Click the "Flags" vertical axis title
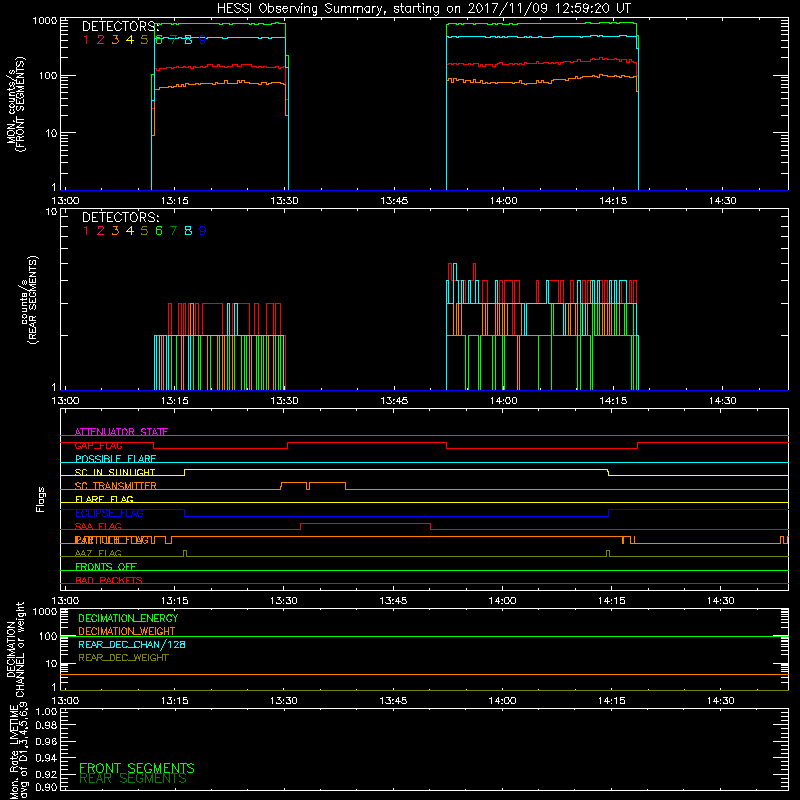The height and width of the screenshot is (800, 800). (41, 499)
